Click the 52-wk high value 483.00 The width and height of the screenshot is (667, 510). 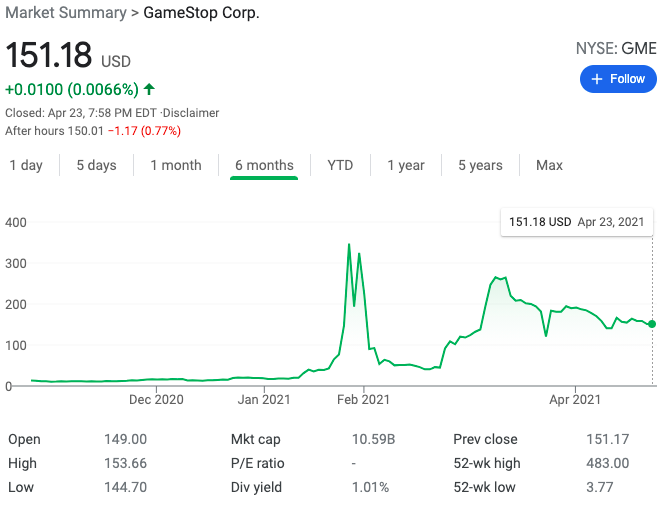(x=607, y=463)
